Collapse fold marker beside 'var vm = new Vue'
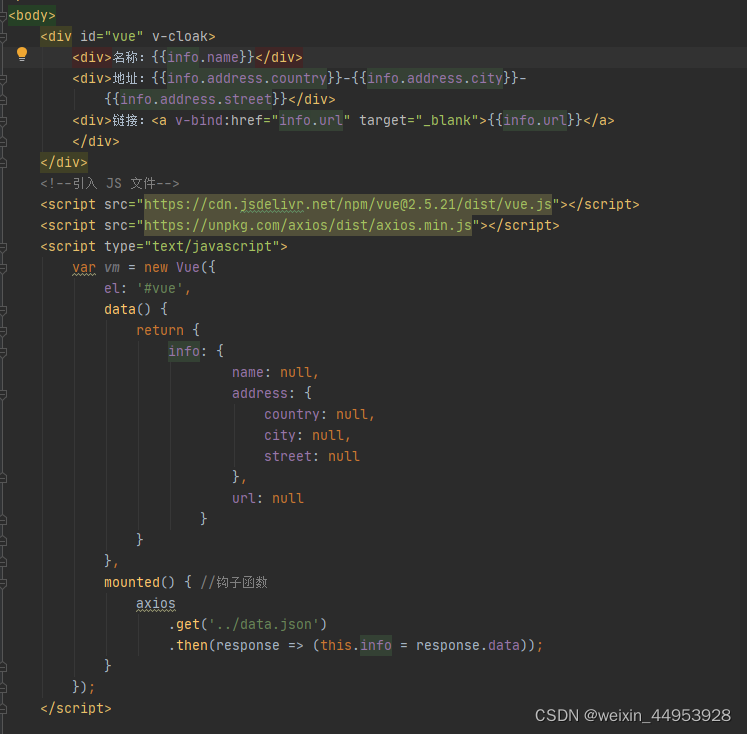The height and width of the screenshot is (734, 747). (2, 268)
